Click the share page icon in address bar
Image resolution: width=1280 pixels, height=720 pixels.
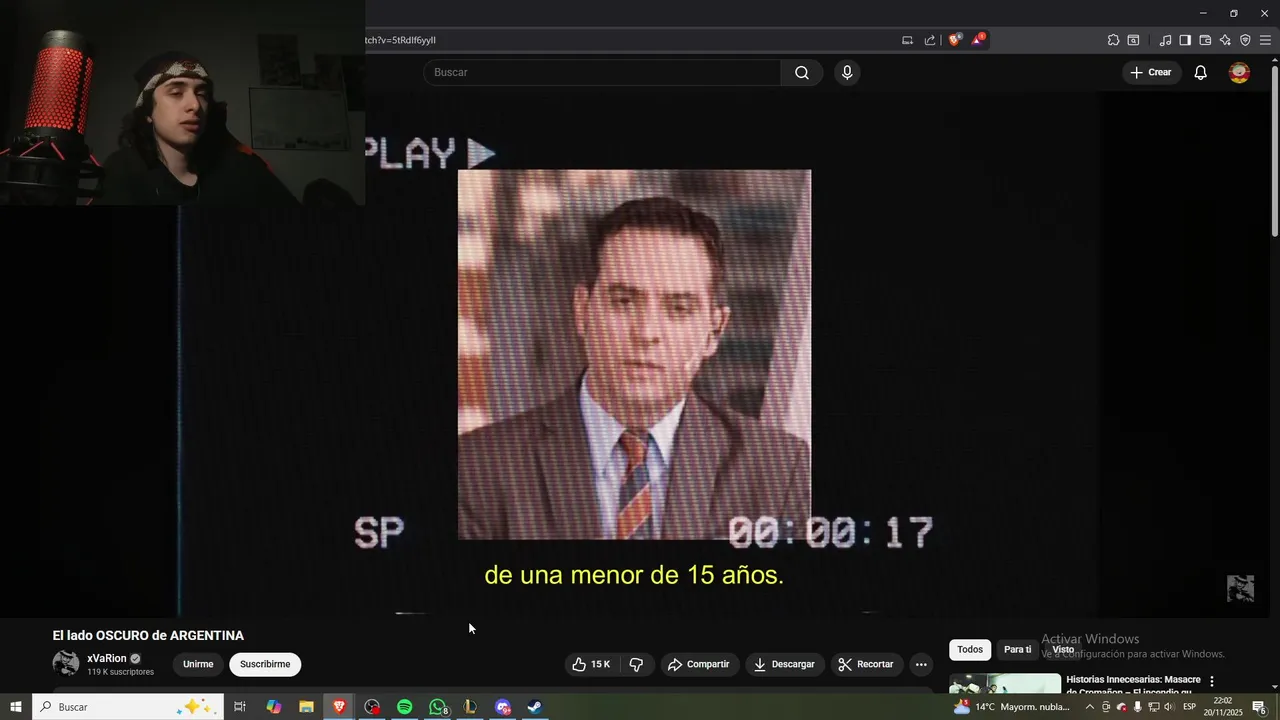click(930, 40)
